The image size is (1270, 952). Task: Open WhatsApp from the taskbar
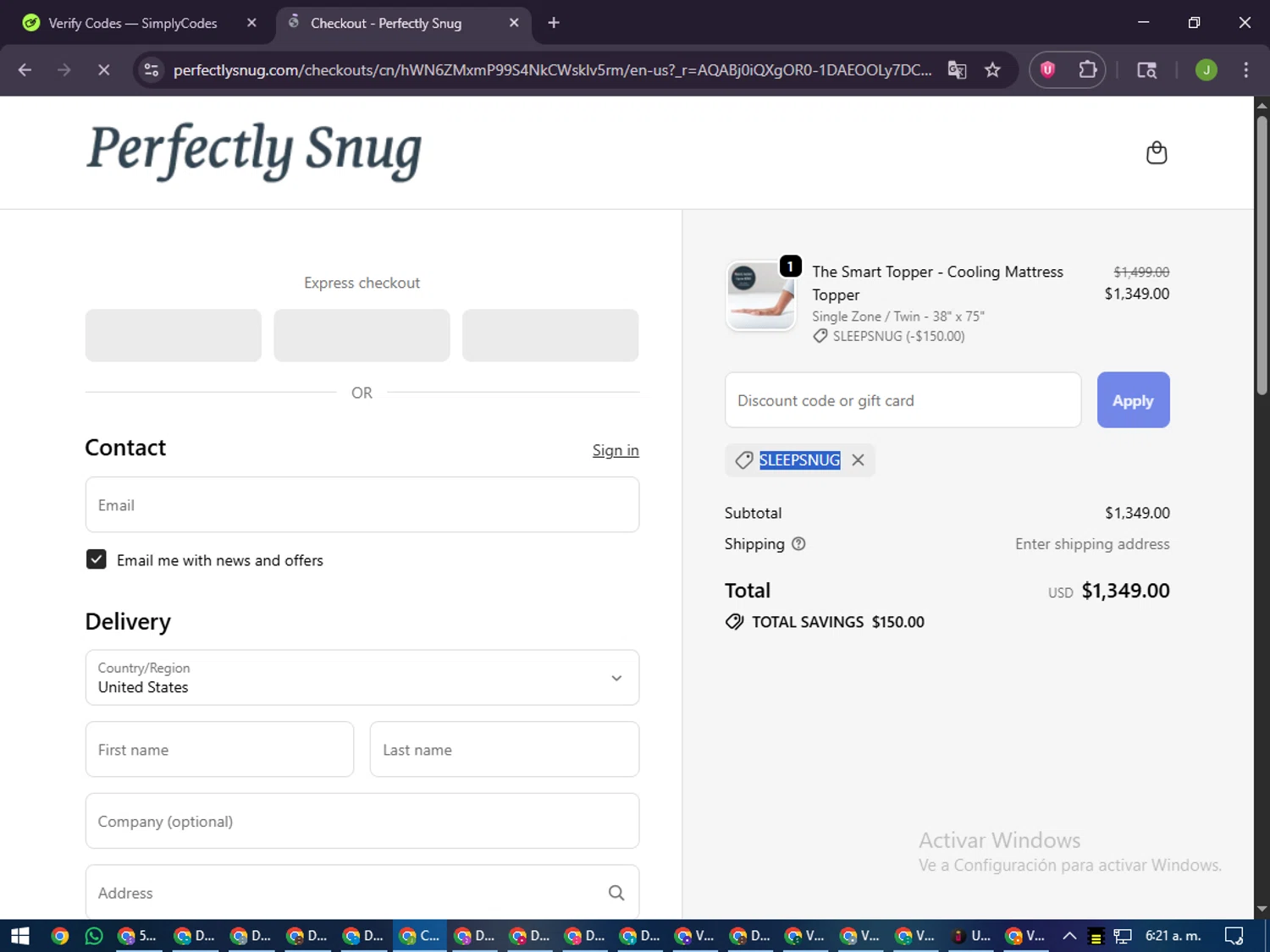pyautogui.click(x=94, y=936)
